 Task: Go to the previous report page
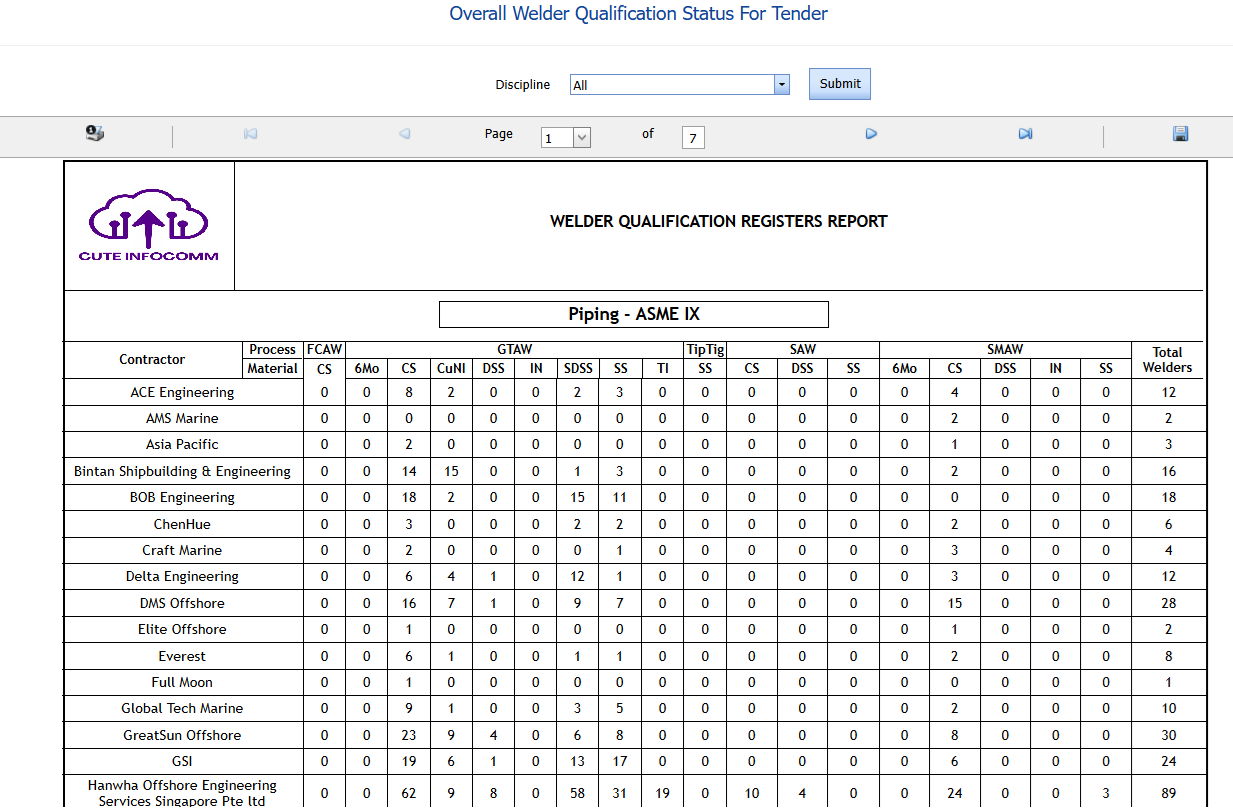tap(404, 134)
